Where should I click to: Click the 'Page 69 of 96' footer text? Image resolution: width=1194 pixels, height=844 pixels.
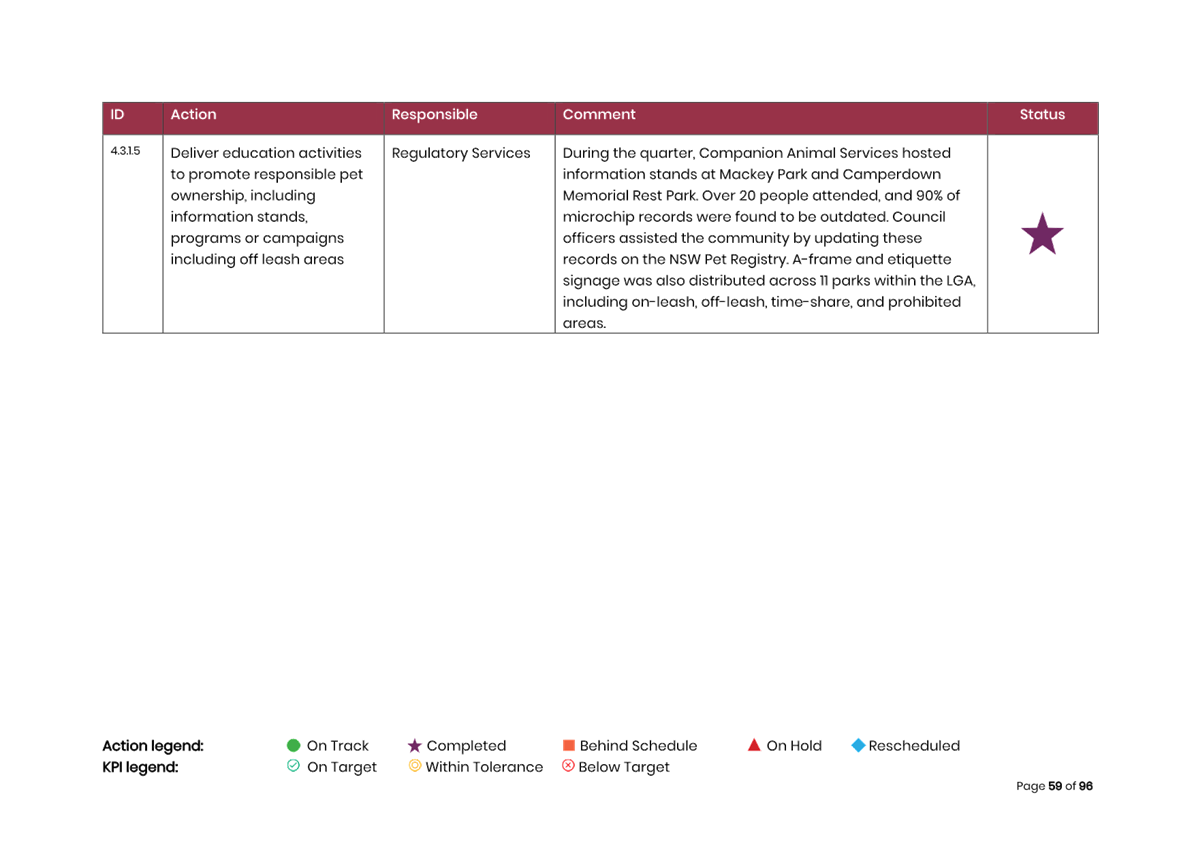pyautogui.click(x=1054, y=786)
